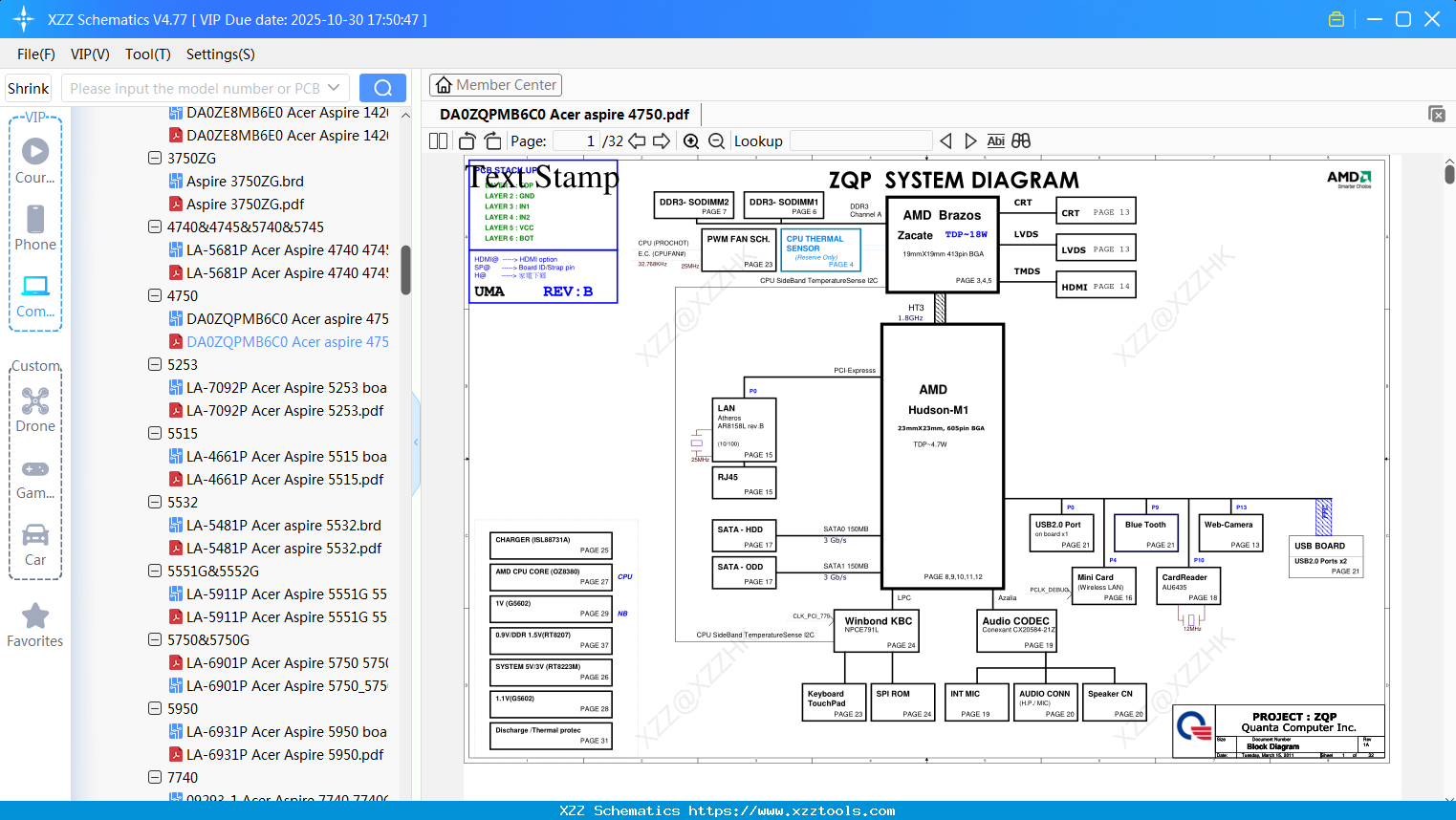Image resolution: width=1456 pixels, height=820 pixels.
Task: Open Aspire 3750ZG.brd board file
Action: coord(245,181)
